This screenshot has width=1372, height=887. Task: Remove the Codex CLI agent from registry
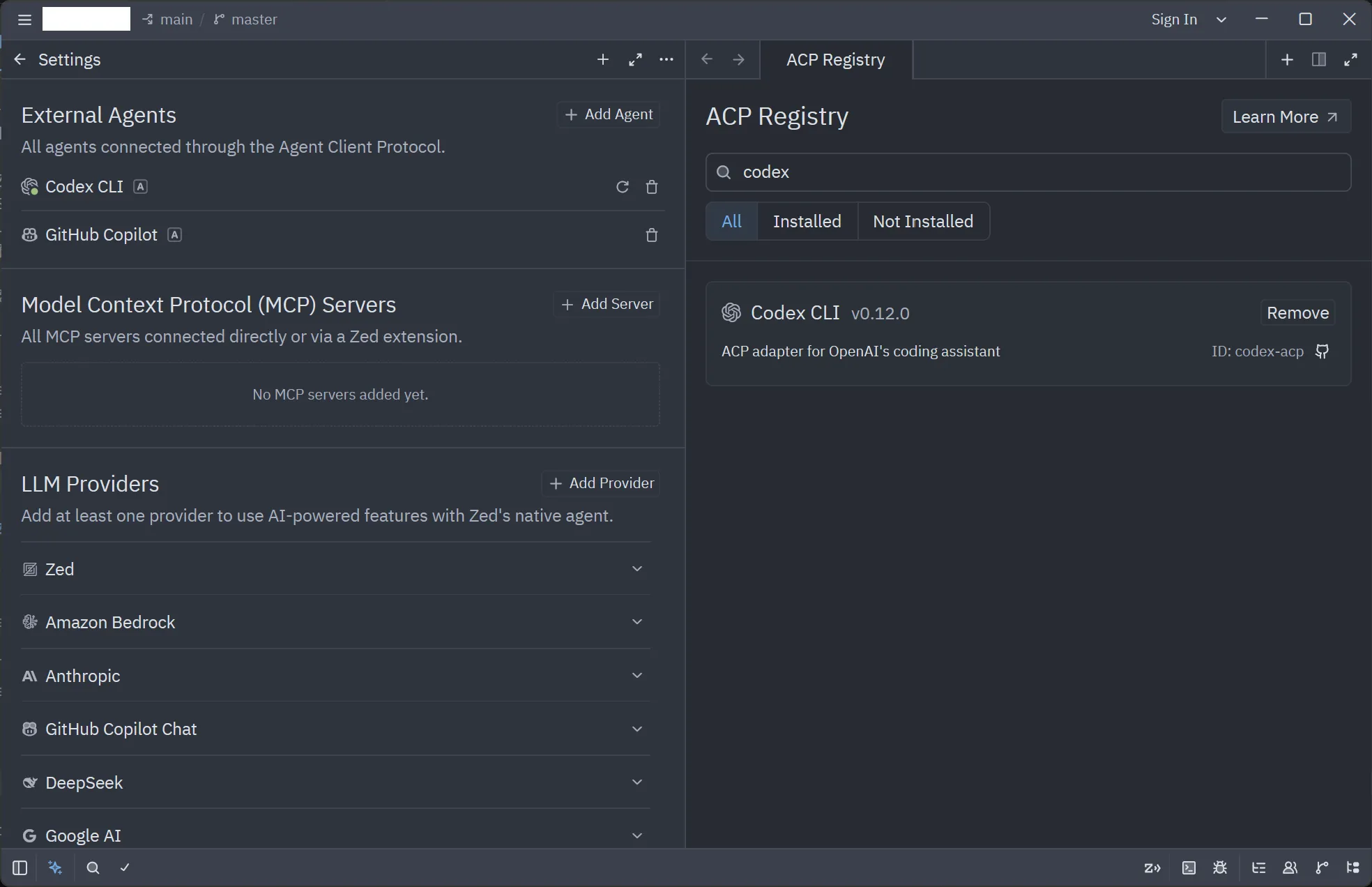(x=1297, y=313)
